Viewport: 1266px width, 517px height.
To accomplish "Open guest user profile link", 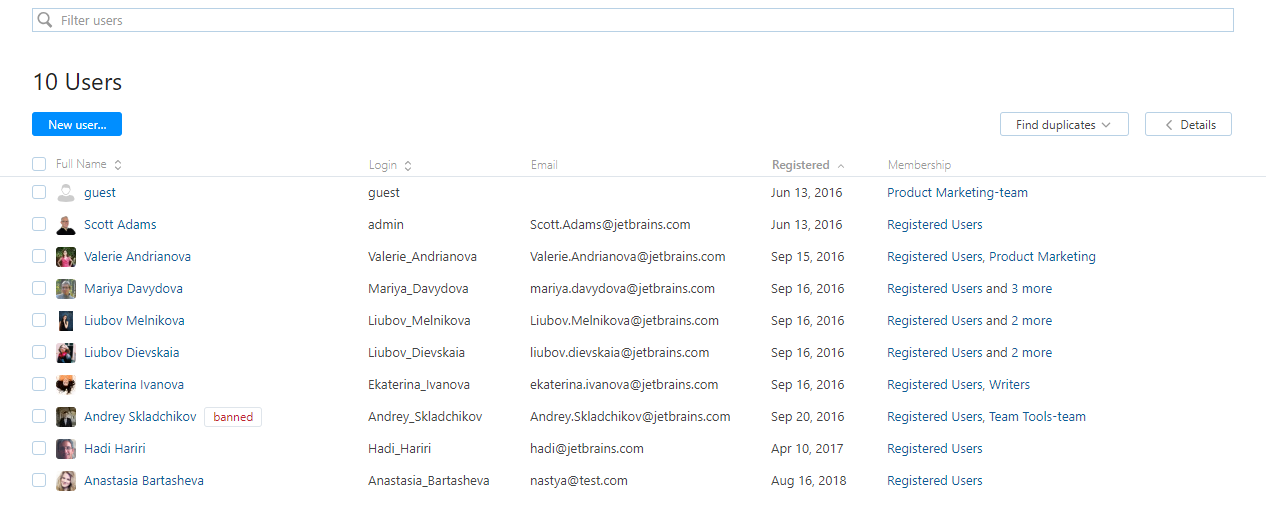I will pos(100,193).
